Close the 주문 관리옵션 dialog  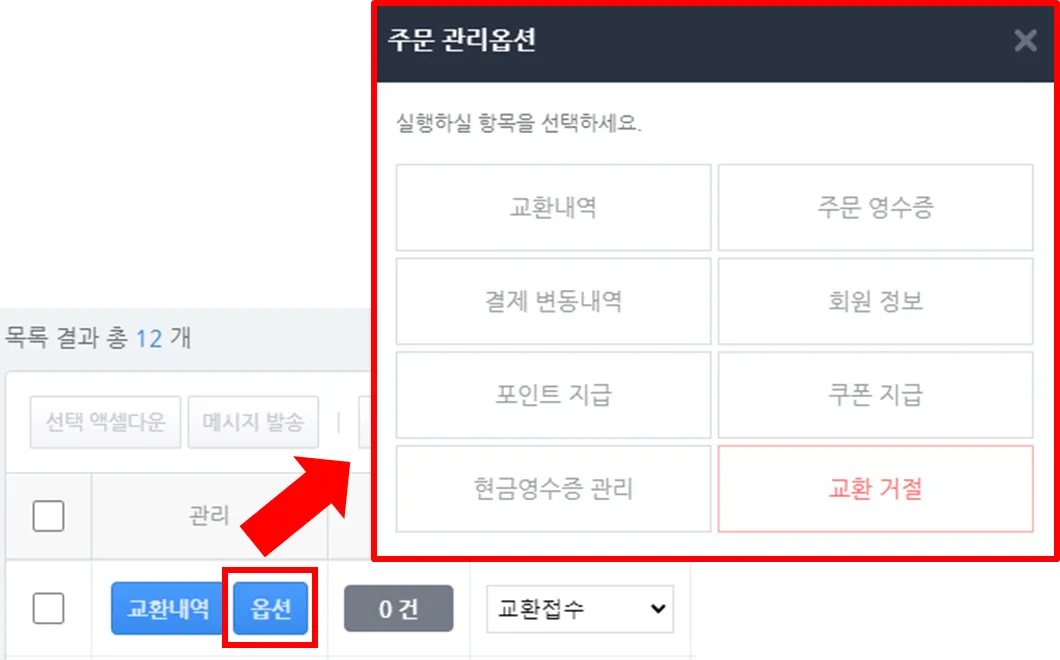coord(1025,41)
